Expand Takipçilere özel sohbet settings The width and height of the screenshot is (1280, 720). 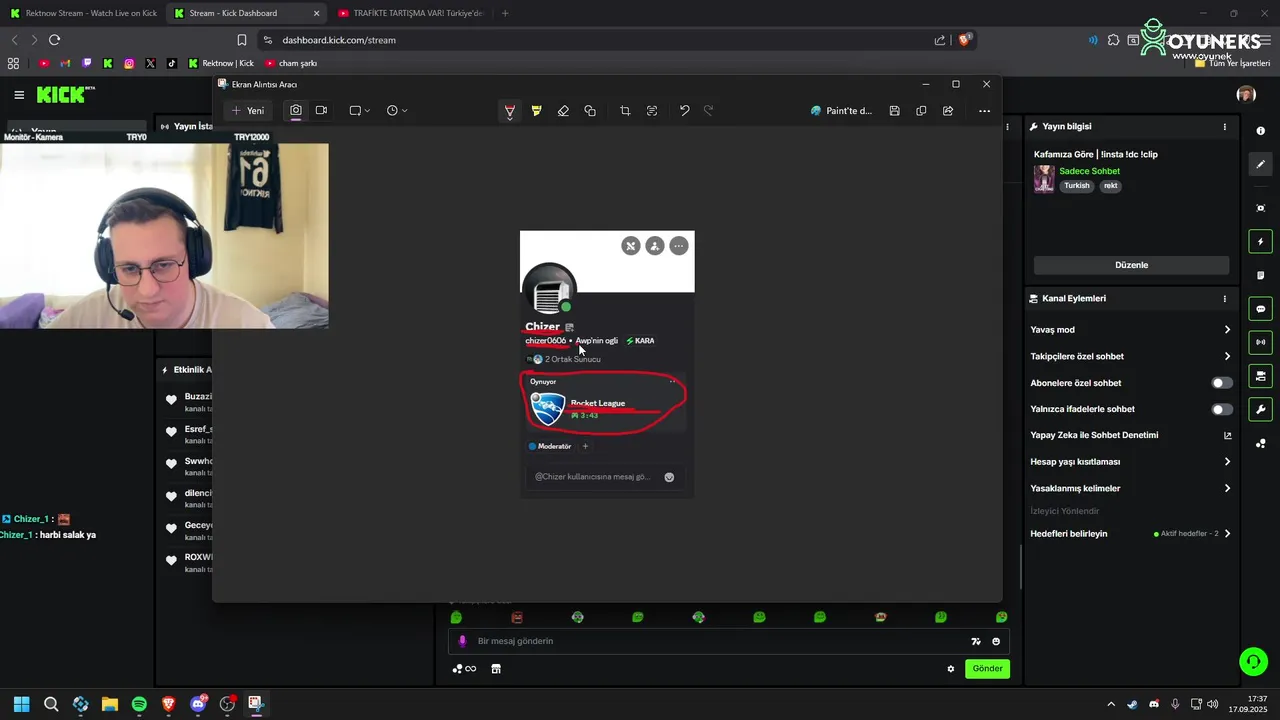pos(1130,356)
